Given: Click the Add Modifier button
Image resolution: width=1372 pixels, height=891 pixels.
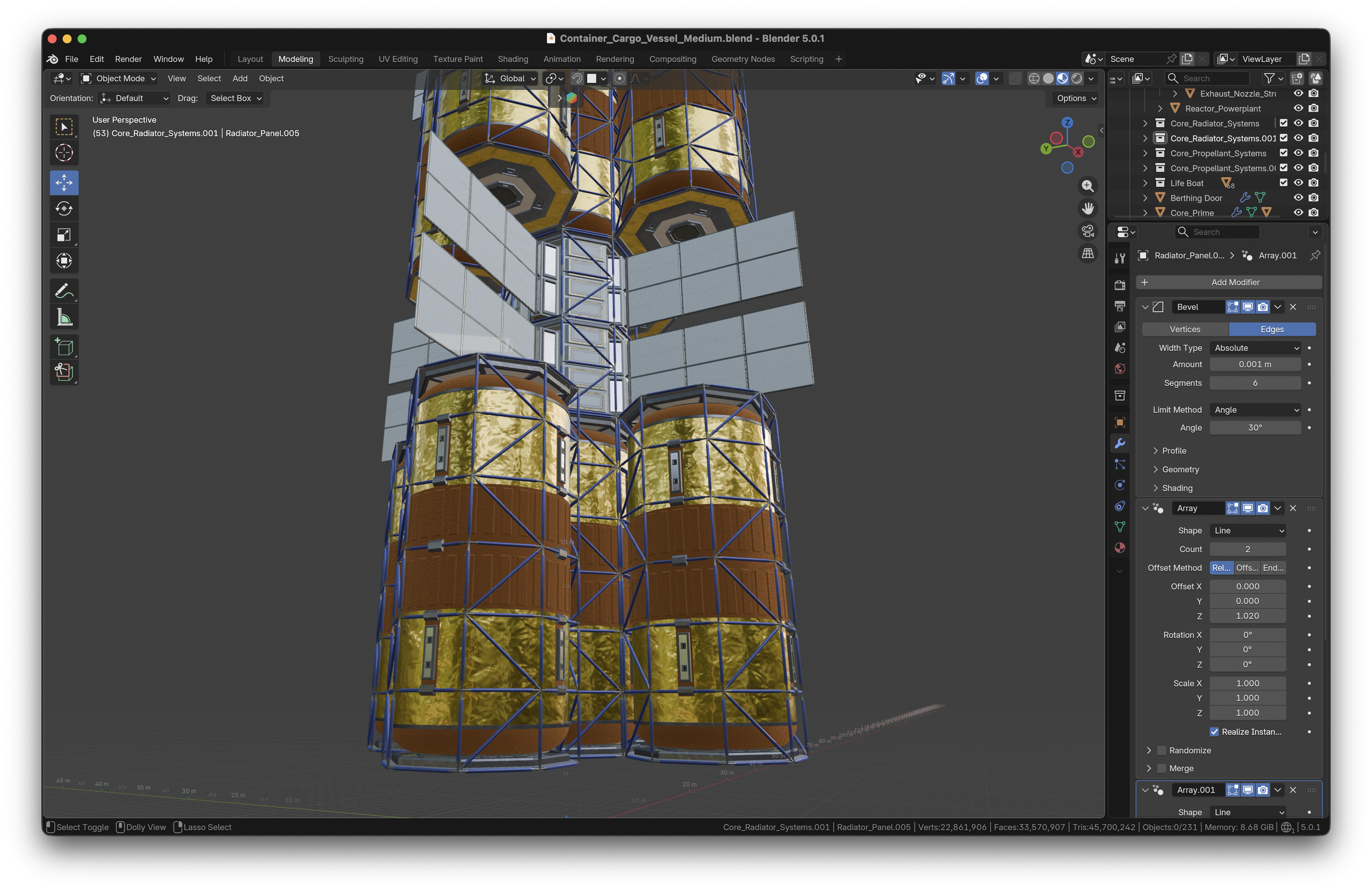Looking at the screenshot, I should tap(1228, 283).
